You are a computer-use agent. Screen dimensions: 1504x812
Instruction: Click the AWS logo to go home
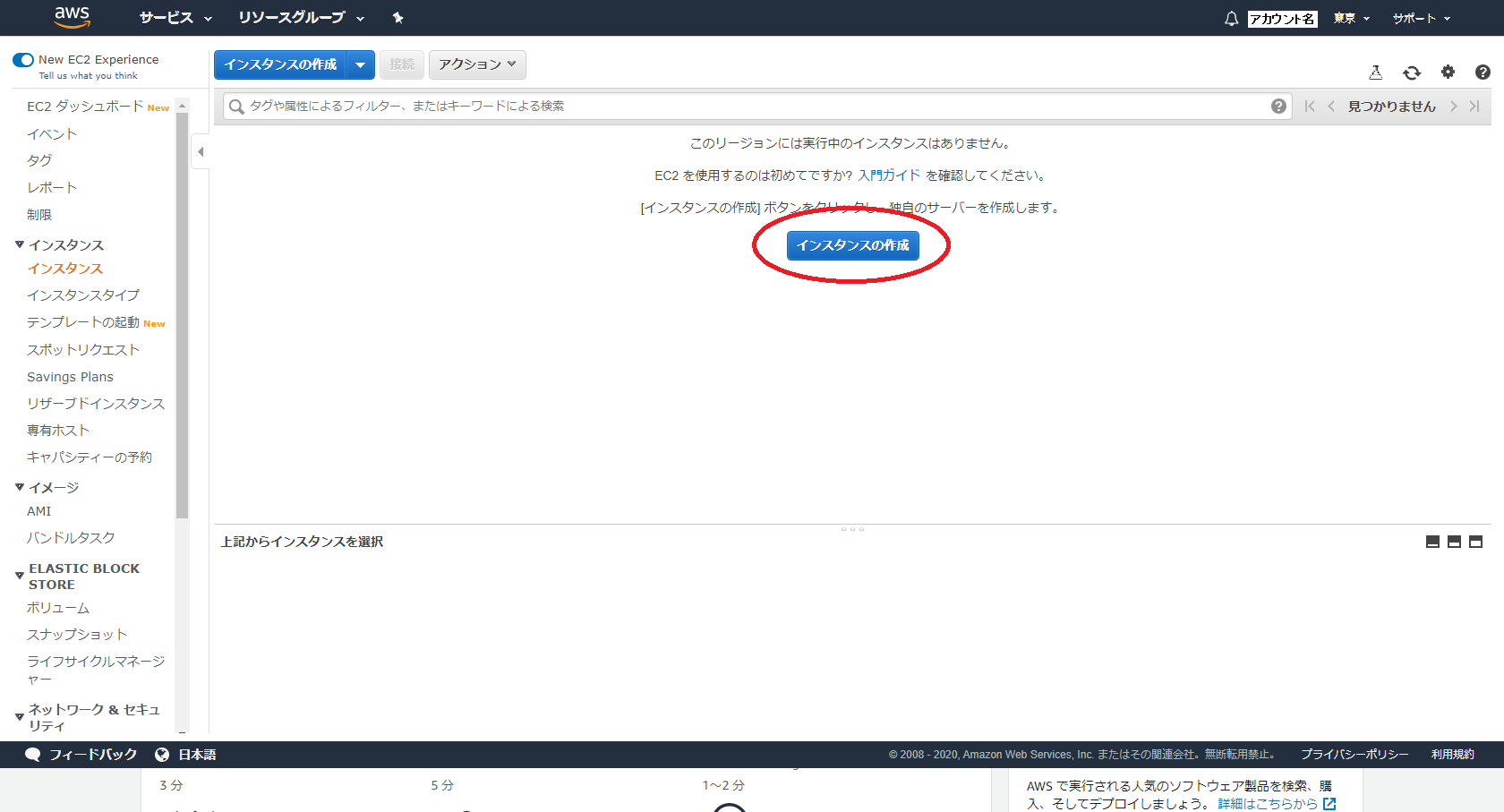click(x=72, y=17)
